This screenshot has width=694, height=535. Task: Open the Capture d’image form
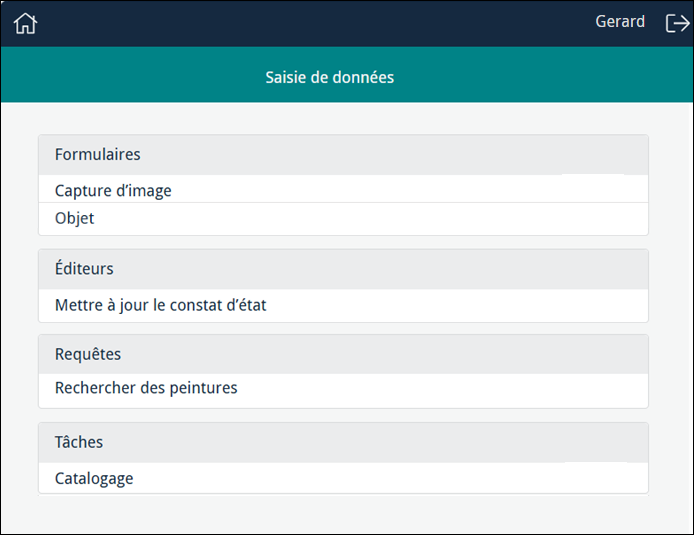click(343, 189)
